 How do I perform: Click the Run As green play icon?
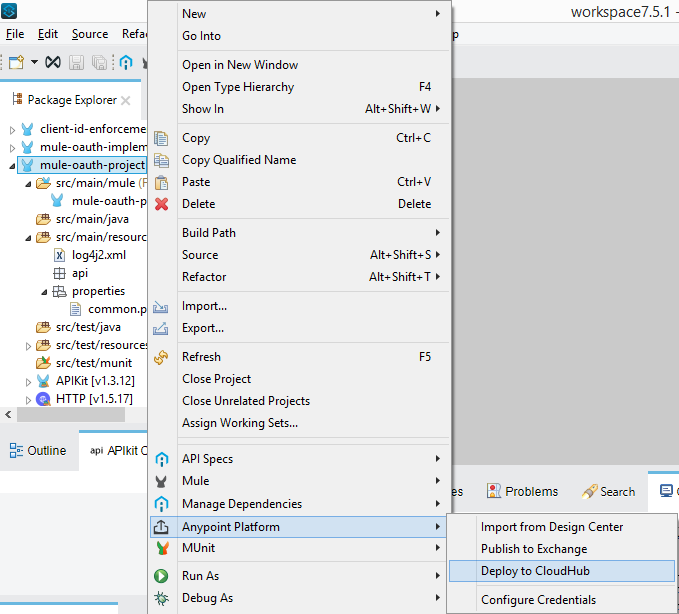161,576
